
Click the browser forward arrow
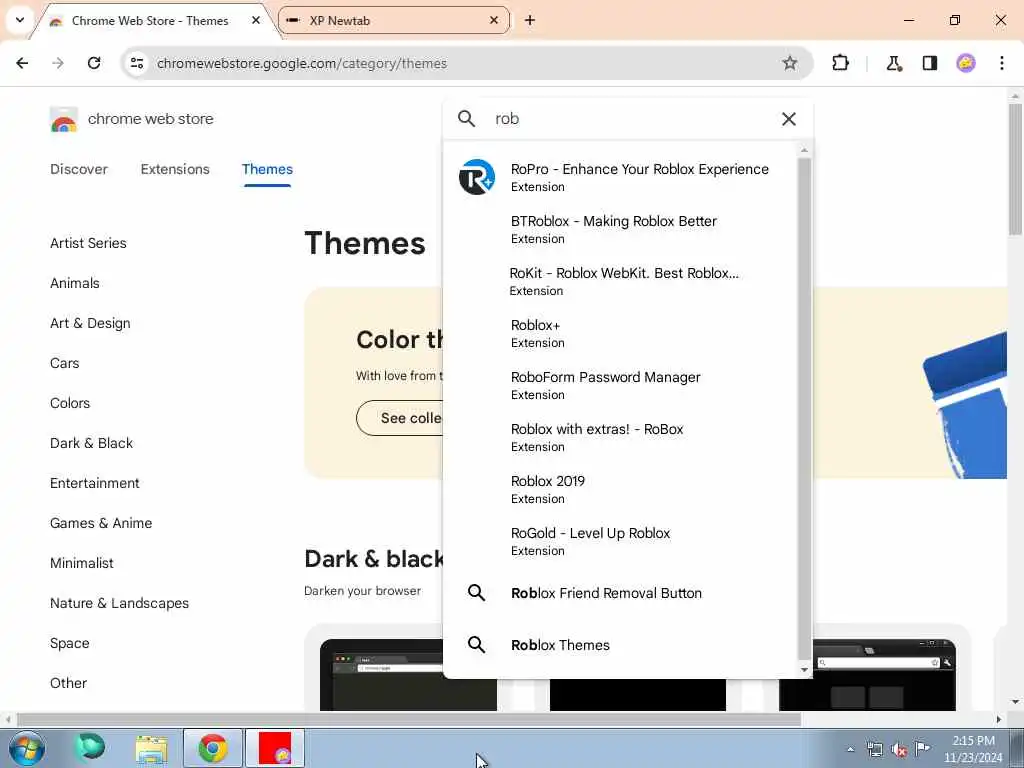58,63
